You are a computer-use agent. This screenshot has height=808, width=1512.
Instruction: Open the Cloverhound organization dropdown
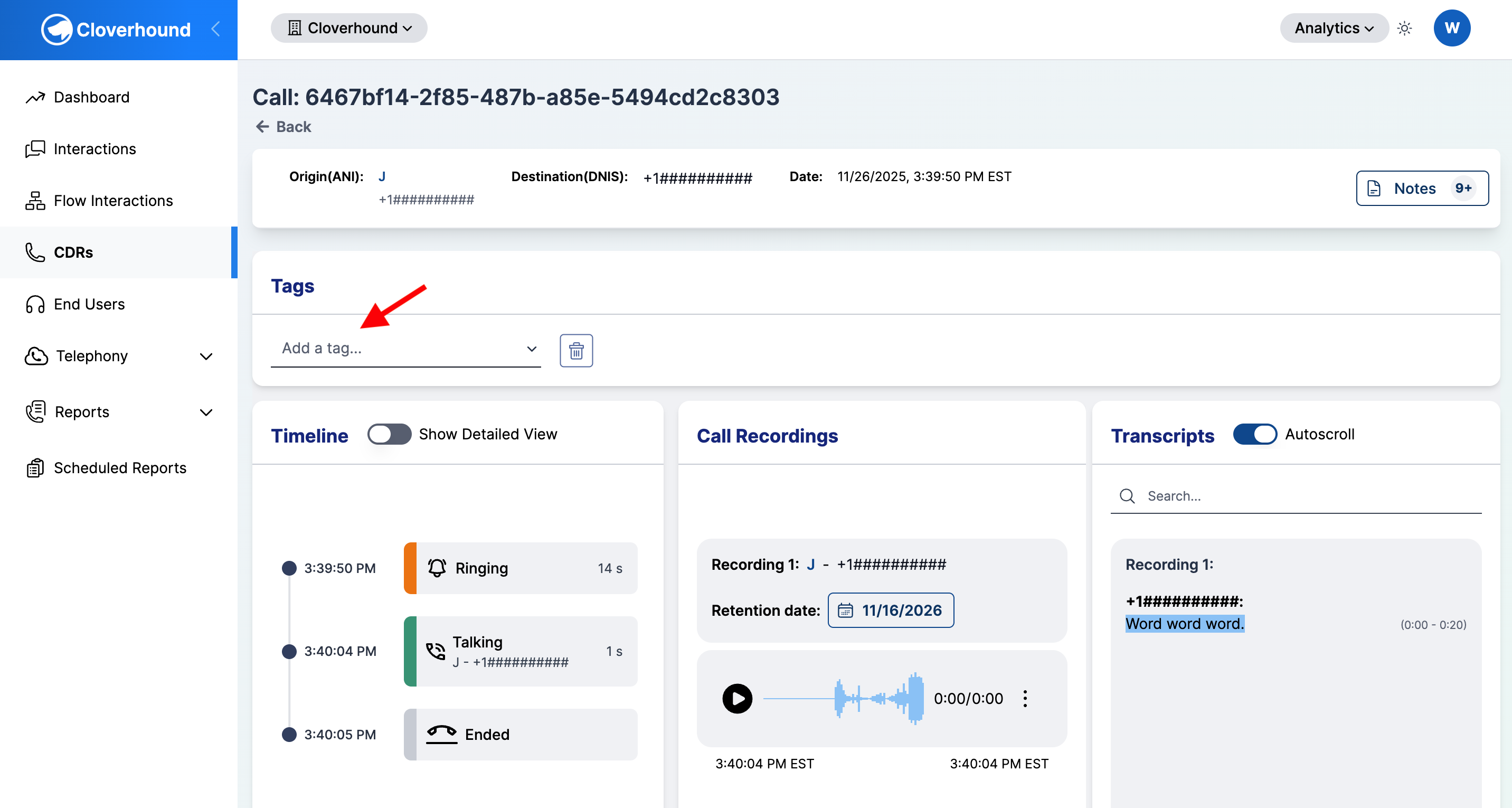348,27
